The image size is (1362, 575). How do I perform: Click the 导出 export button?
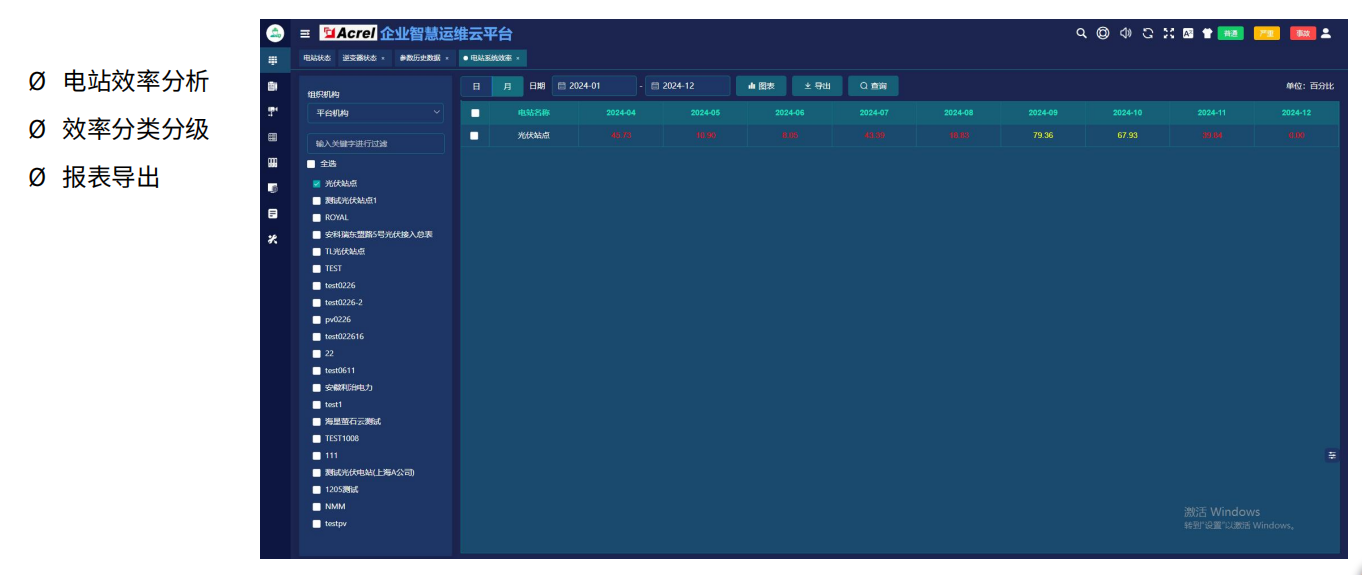[817, 86]
